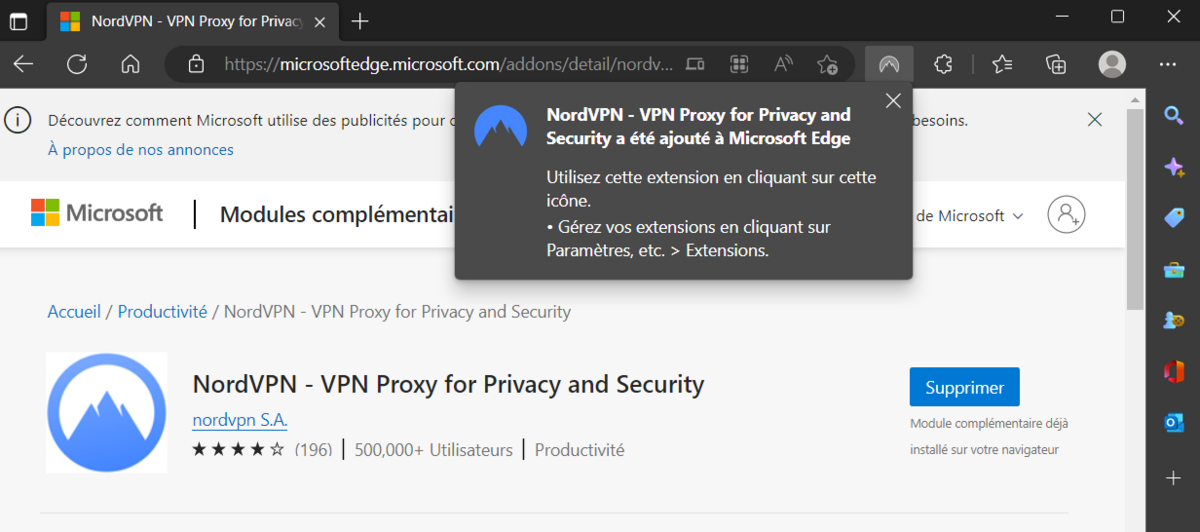Open the tab actions menu icon
This screenshot has height=532, width=1200.
pos(19,20)
